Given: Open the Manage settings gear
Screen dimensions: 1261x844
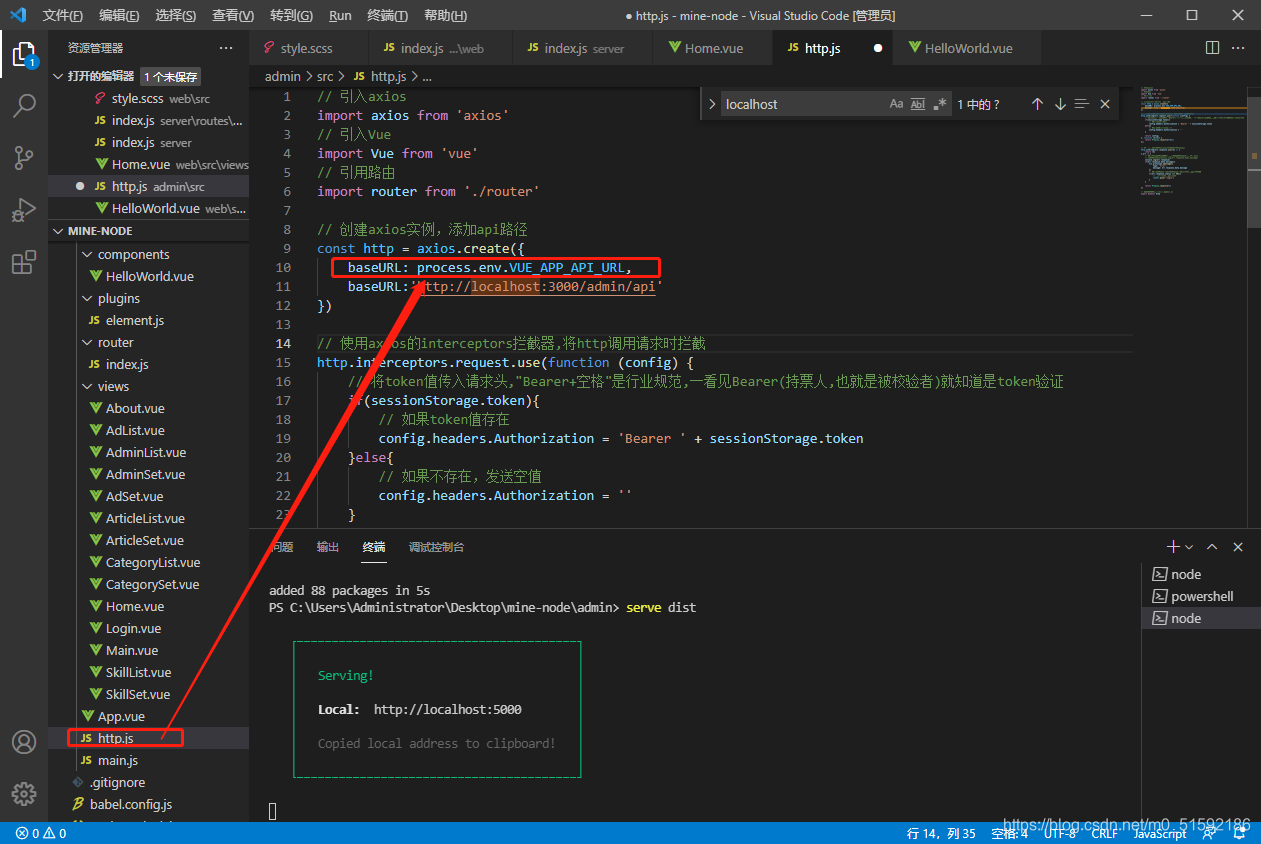Looking at the screenshot, I should (24, 794).
